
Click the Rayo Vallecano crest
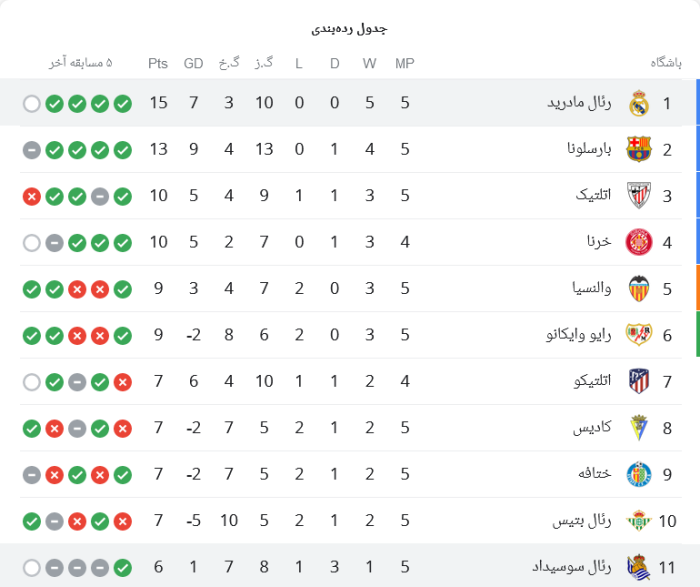click(x=639, y=335)
